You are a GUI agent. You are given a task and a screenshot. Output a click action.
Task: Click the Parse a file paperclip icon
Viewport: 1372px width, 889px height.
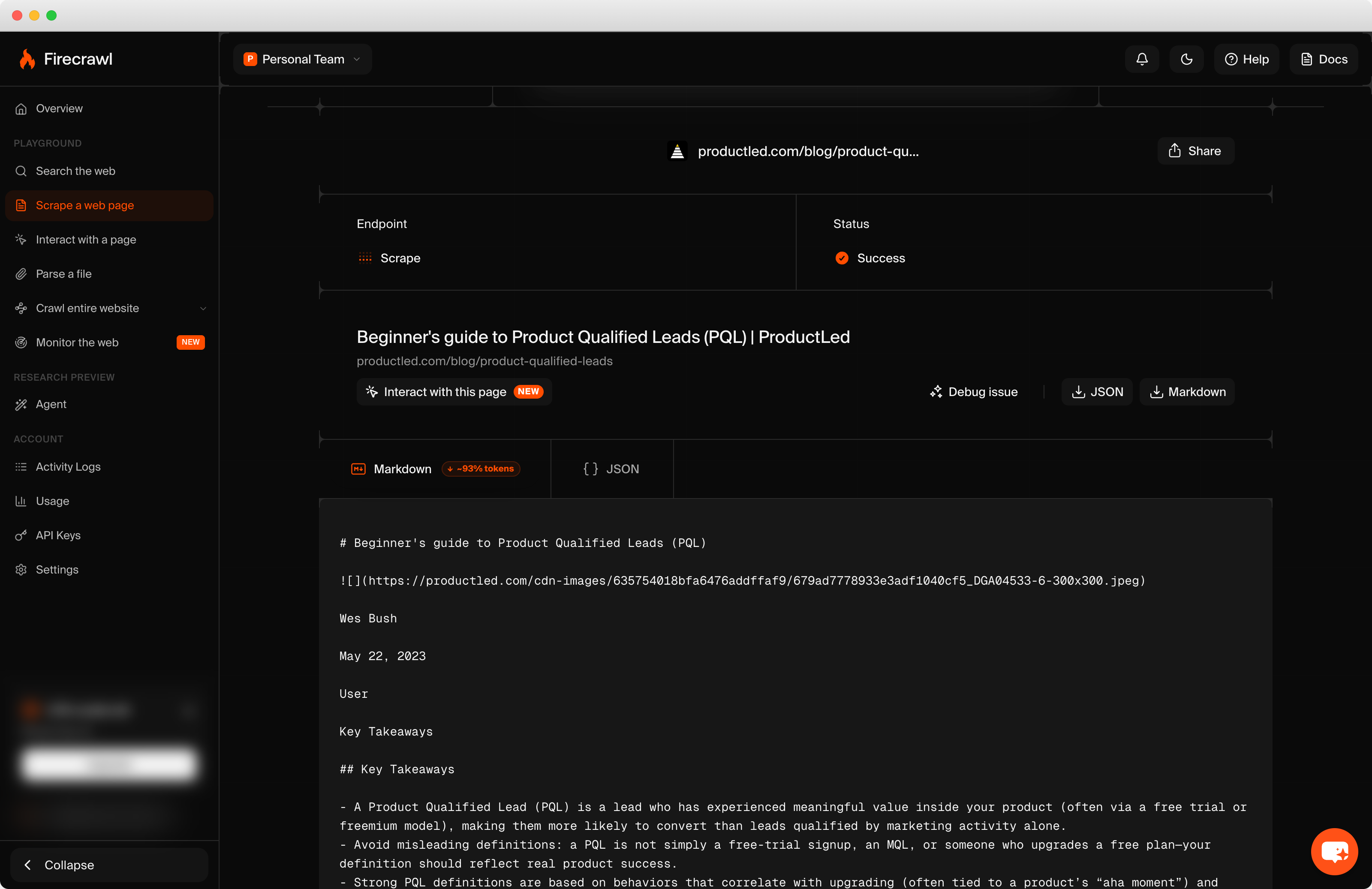click(x=21, y=273)
